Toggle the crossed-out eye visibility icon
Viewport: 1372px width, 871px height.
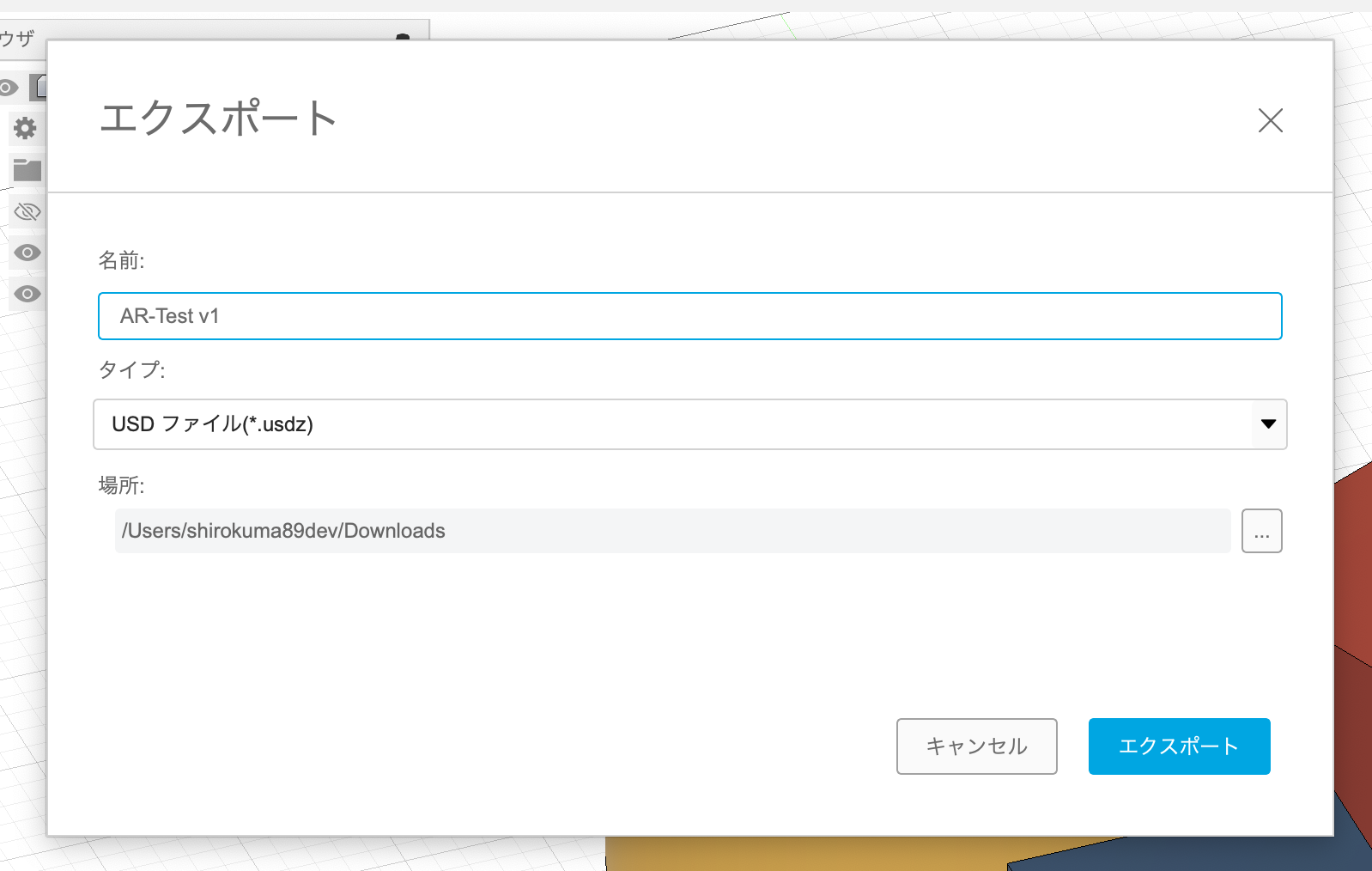27,211
